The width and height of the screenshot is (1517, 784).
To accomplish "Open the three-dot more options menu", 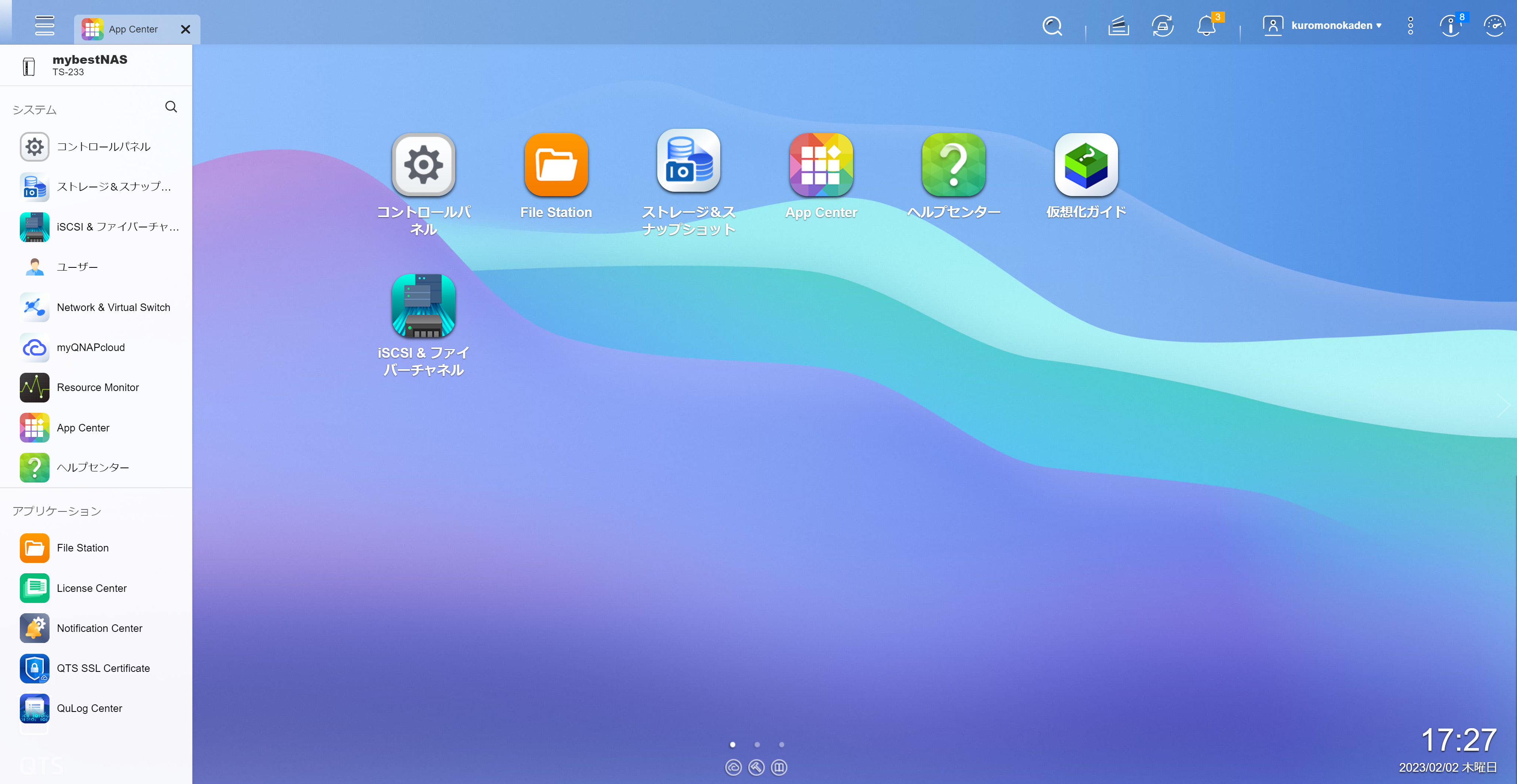I will pos(1410,26).
